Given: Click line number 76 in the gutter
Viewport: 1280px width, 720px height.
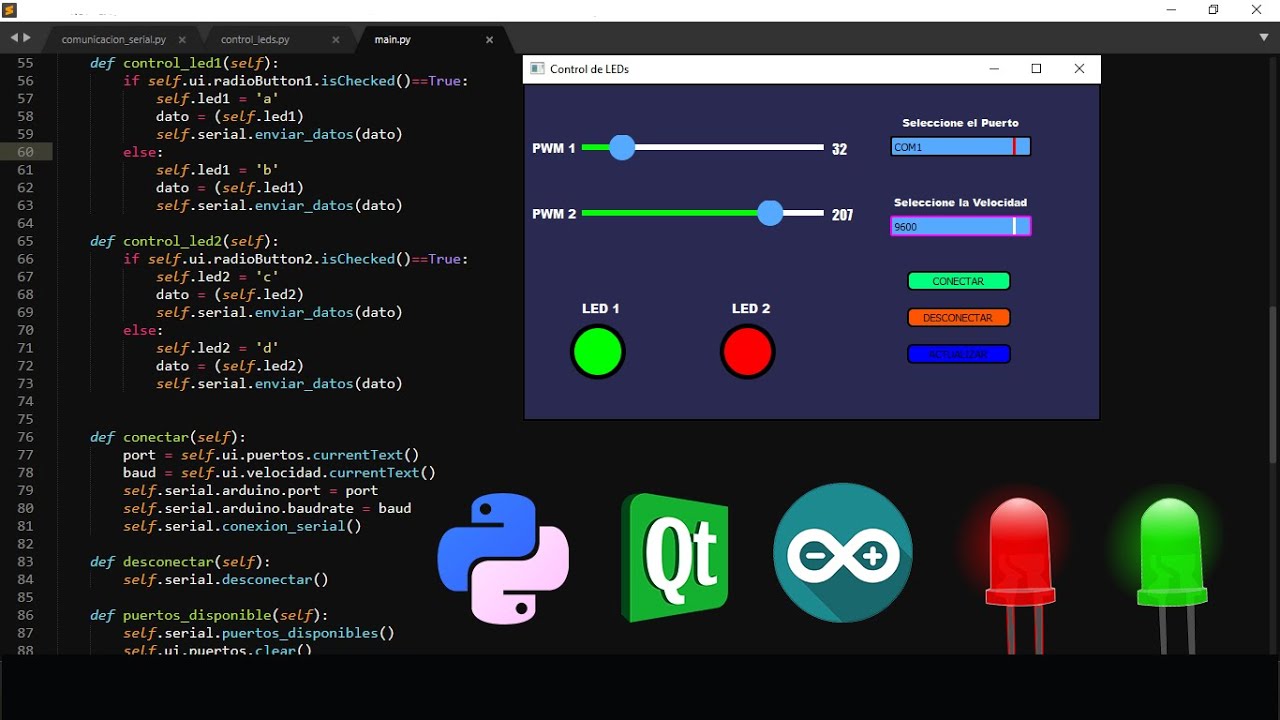Looking at the screenshot, I should click(x=26, y=437).
